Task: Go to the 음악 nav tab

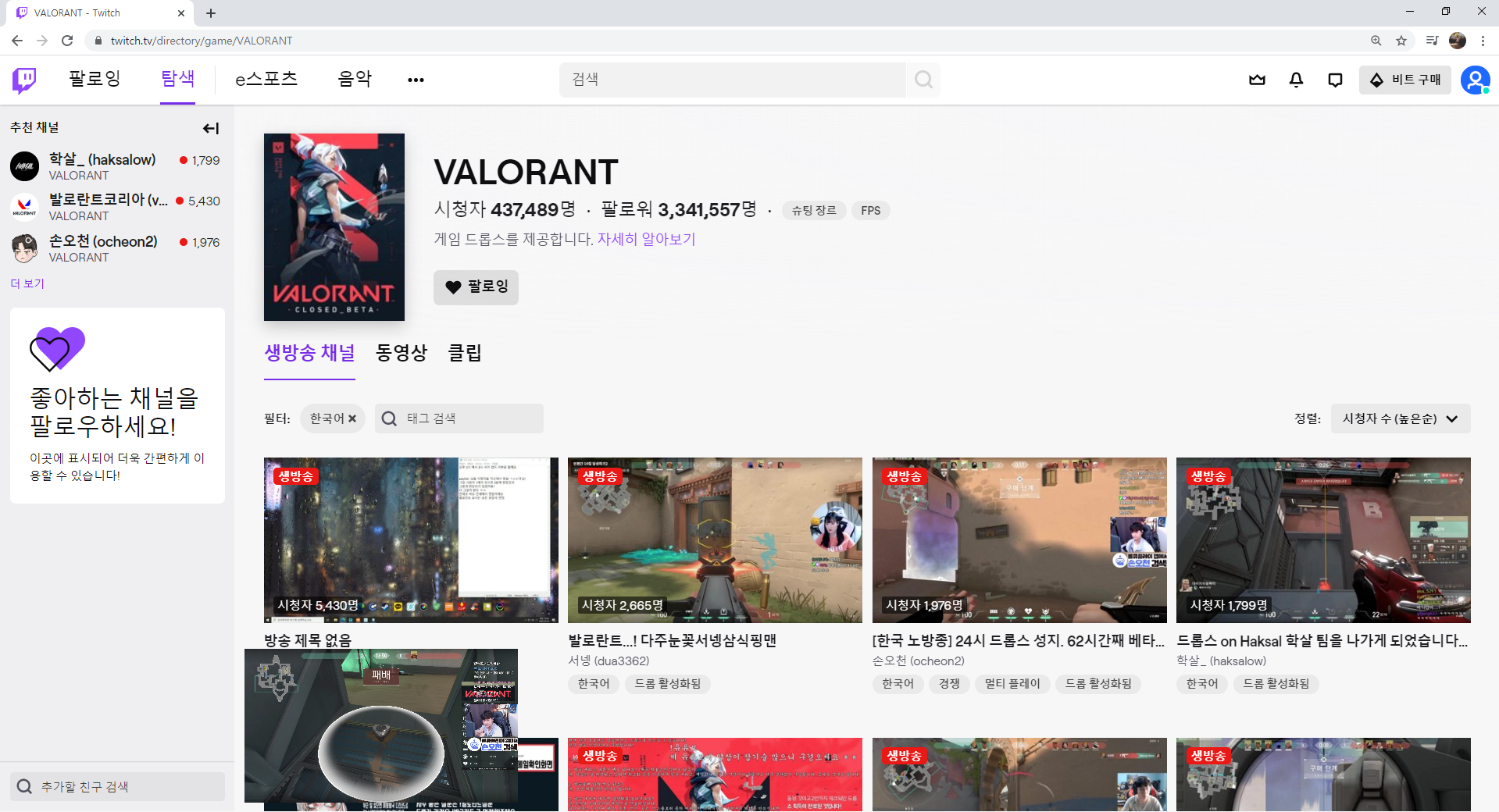Action: [355, 79]
